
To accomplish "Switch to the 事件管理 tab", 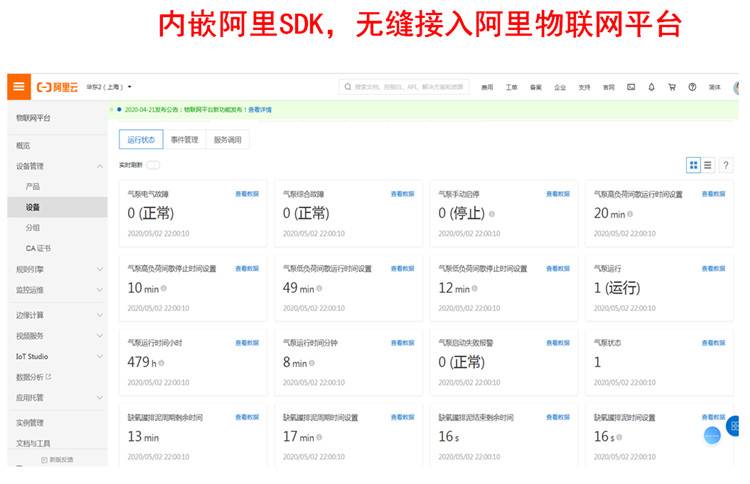I will 185,140.
